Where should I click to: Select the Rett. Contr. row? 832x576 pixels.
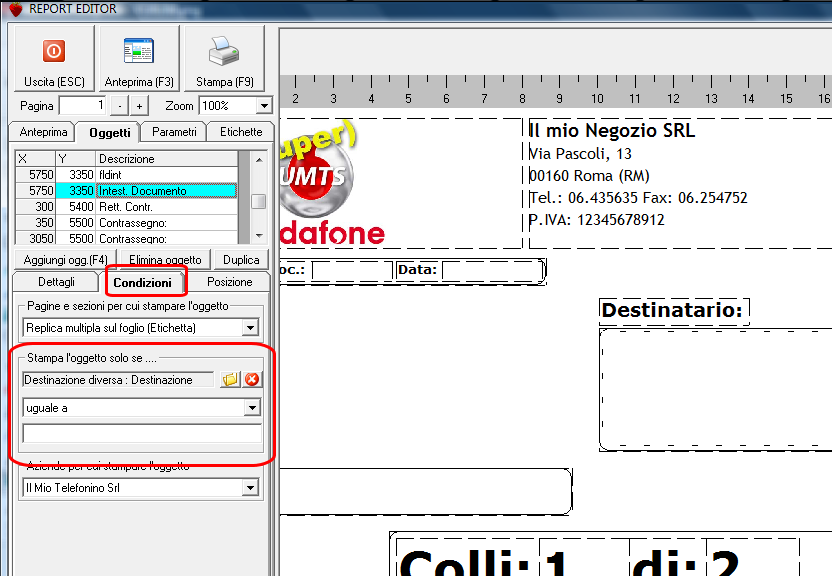tap(126, 206)
